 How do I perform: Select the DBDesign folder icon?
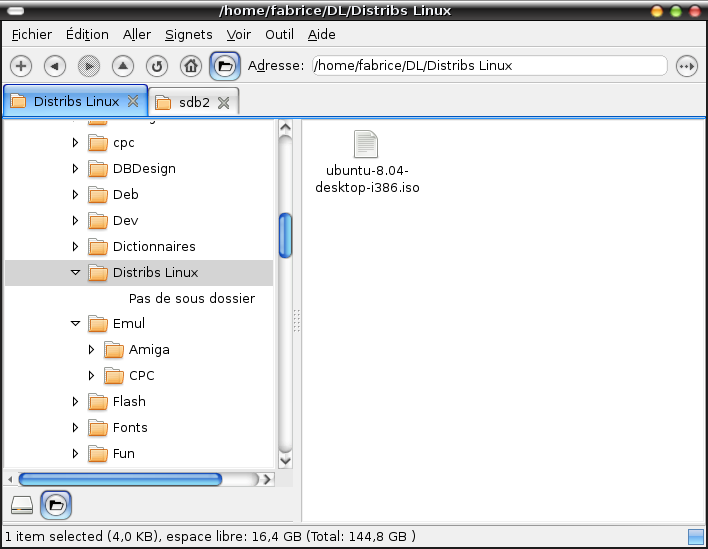[98, 168]
